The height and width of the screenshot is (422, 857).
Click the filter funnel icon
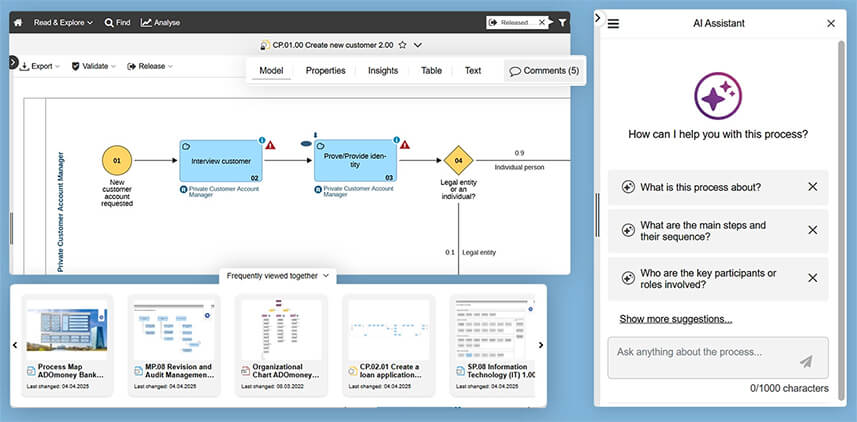(x=562, y=22)
